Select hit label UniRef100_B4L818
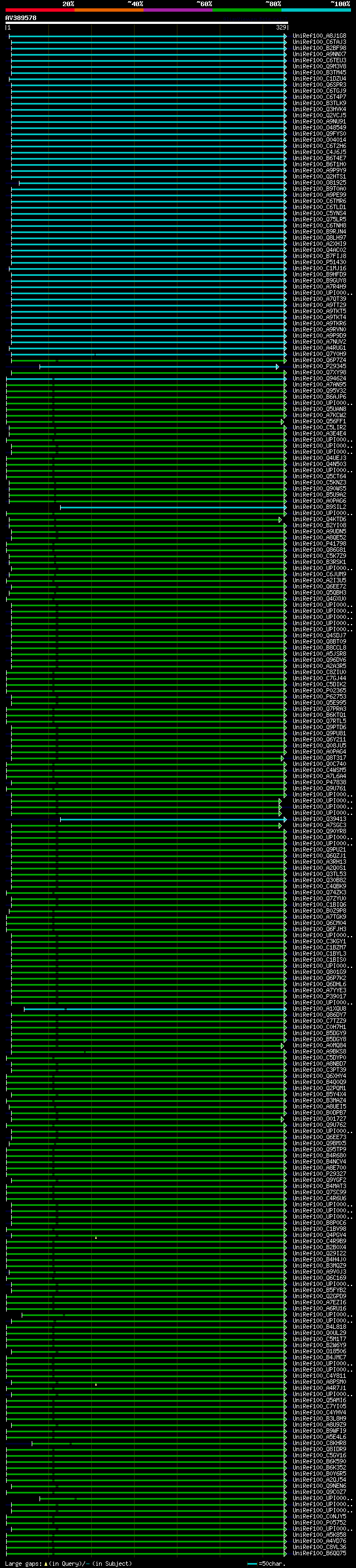This screenshot has height=1568, width=356. pyautogui.click(x=319, y=1328)
